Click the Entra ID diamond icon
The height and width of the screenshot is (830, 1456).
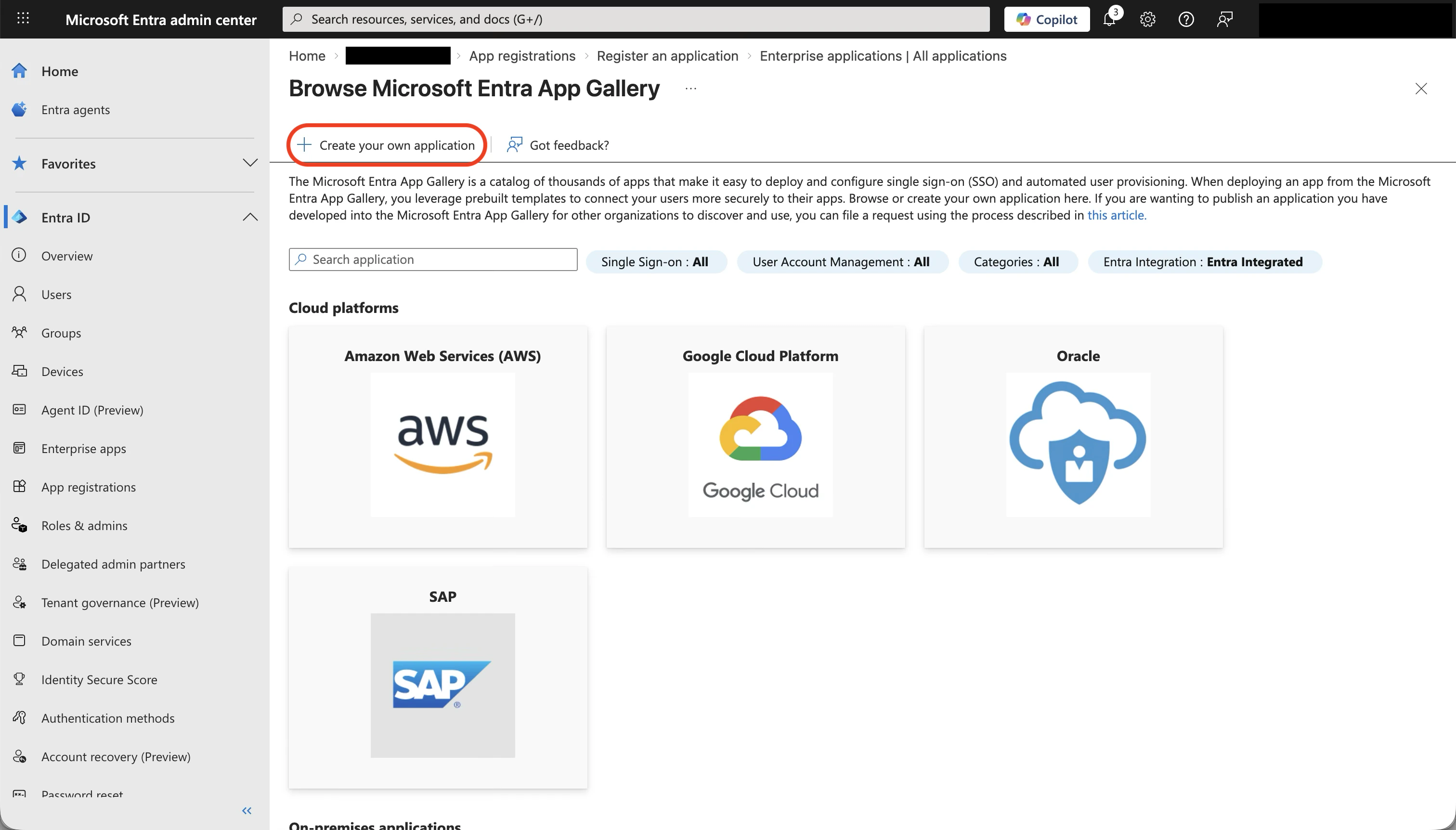(19, 217)
